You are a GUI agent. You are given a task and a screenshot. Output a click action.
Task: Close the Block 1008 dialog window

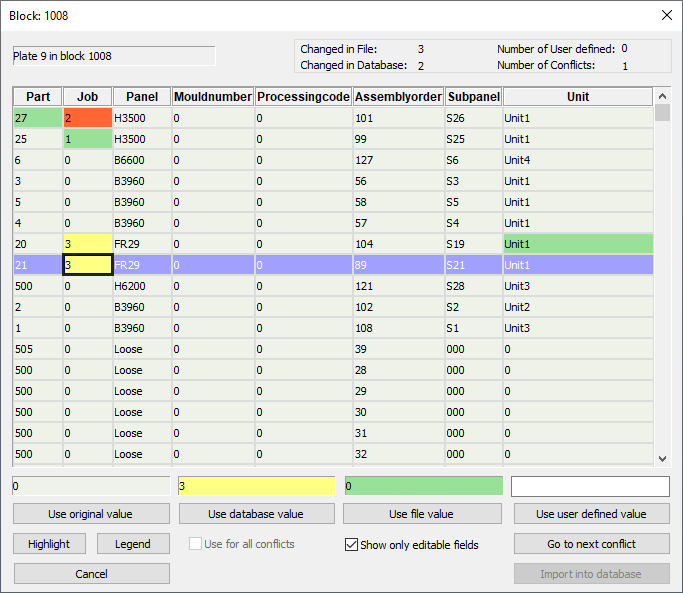667,15
